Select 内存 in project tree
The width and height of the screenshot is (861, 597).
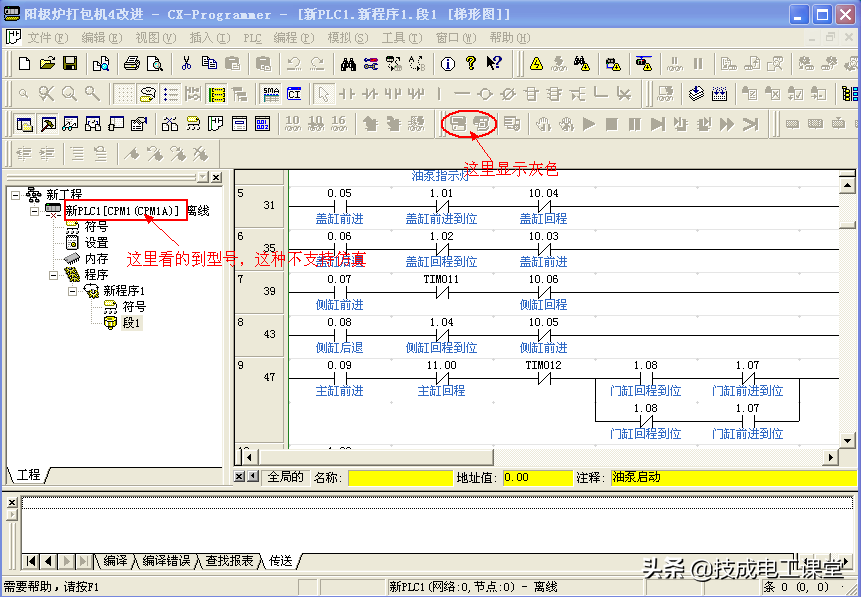[x=96, y=259]
